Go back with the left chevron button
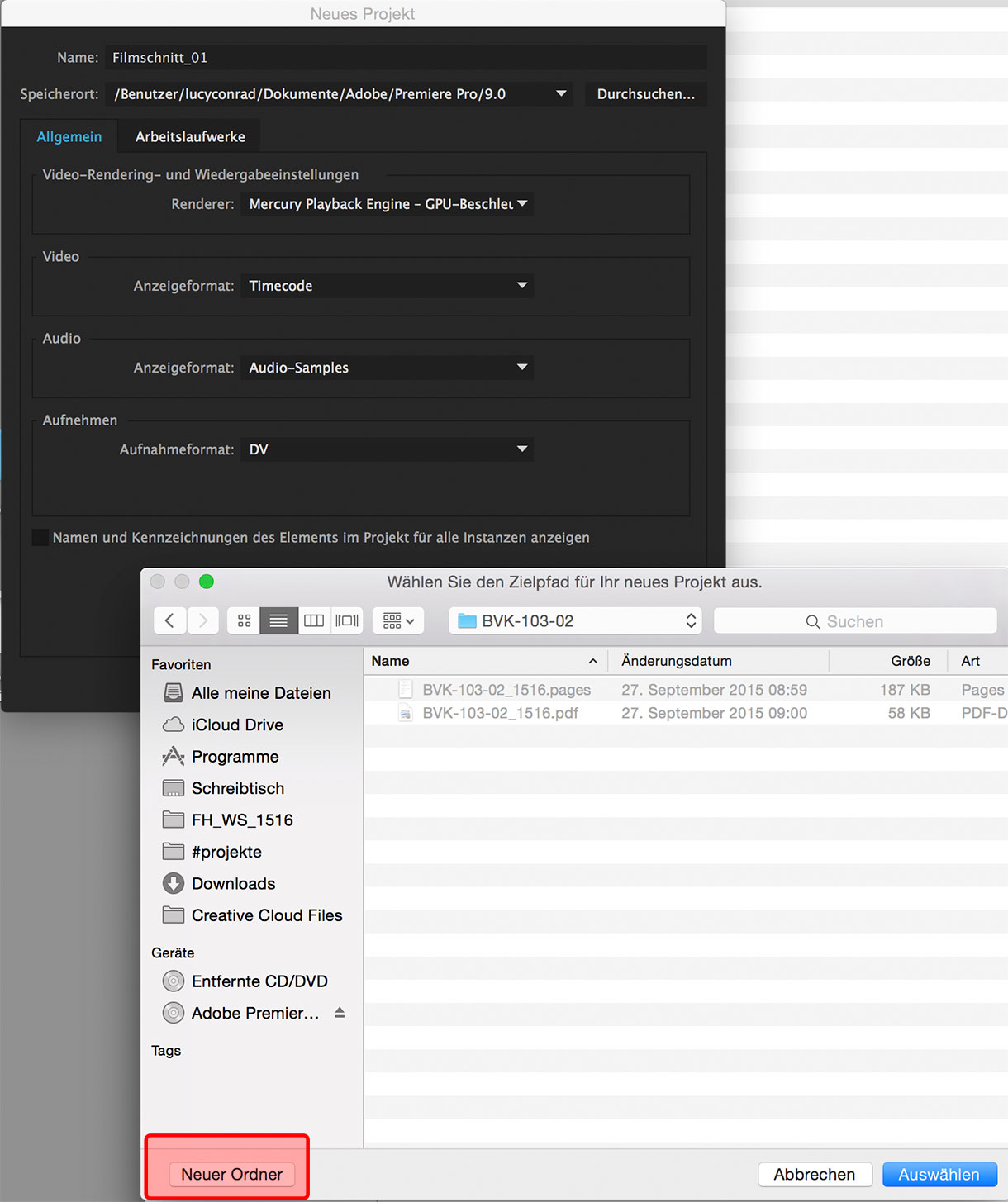Screen dimensions: 1008x1202 coord(169,620)
